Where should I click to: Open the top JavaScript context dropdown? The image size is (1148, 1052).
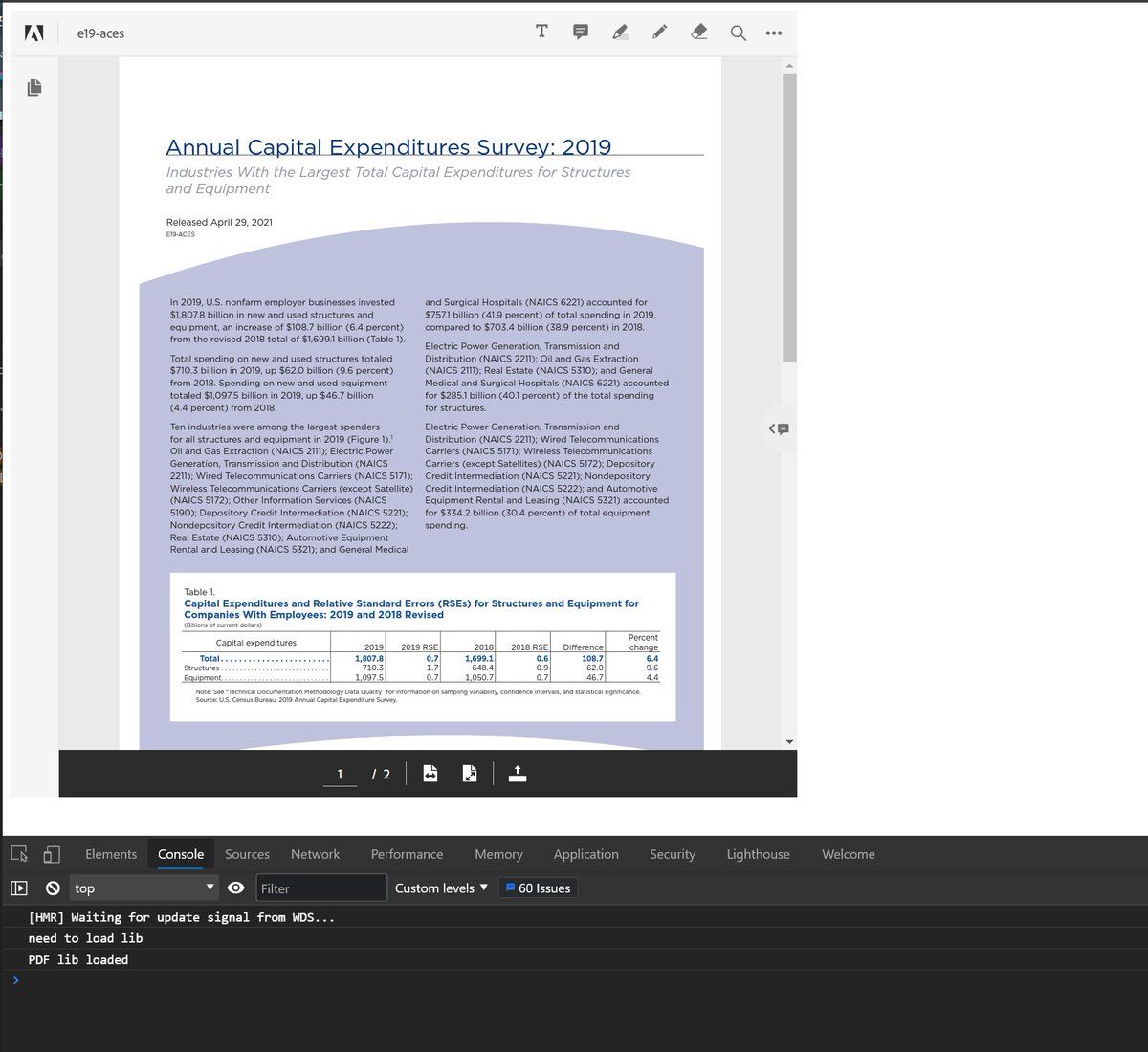(x=143, y=888)
